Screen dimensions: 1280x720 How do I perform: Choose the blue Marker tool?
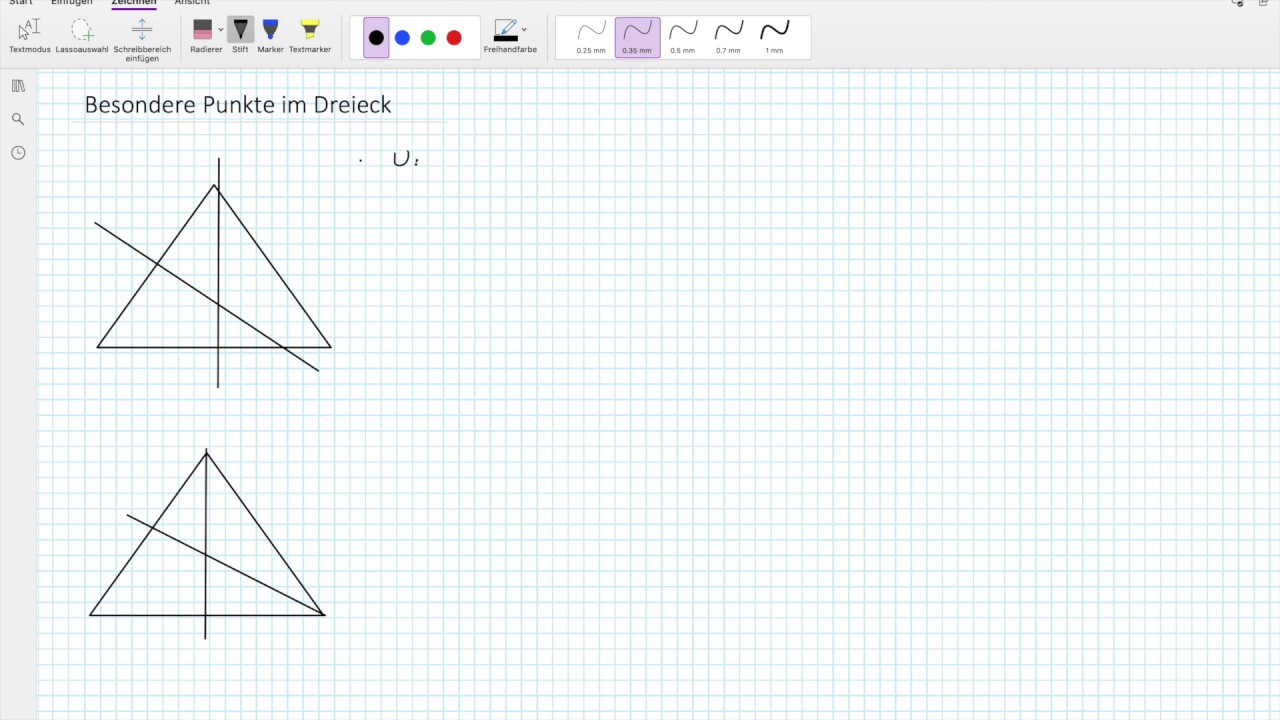click(270, 36)
